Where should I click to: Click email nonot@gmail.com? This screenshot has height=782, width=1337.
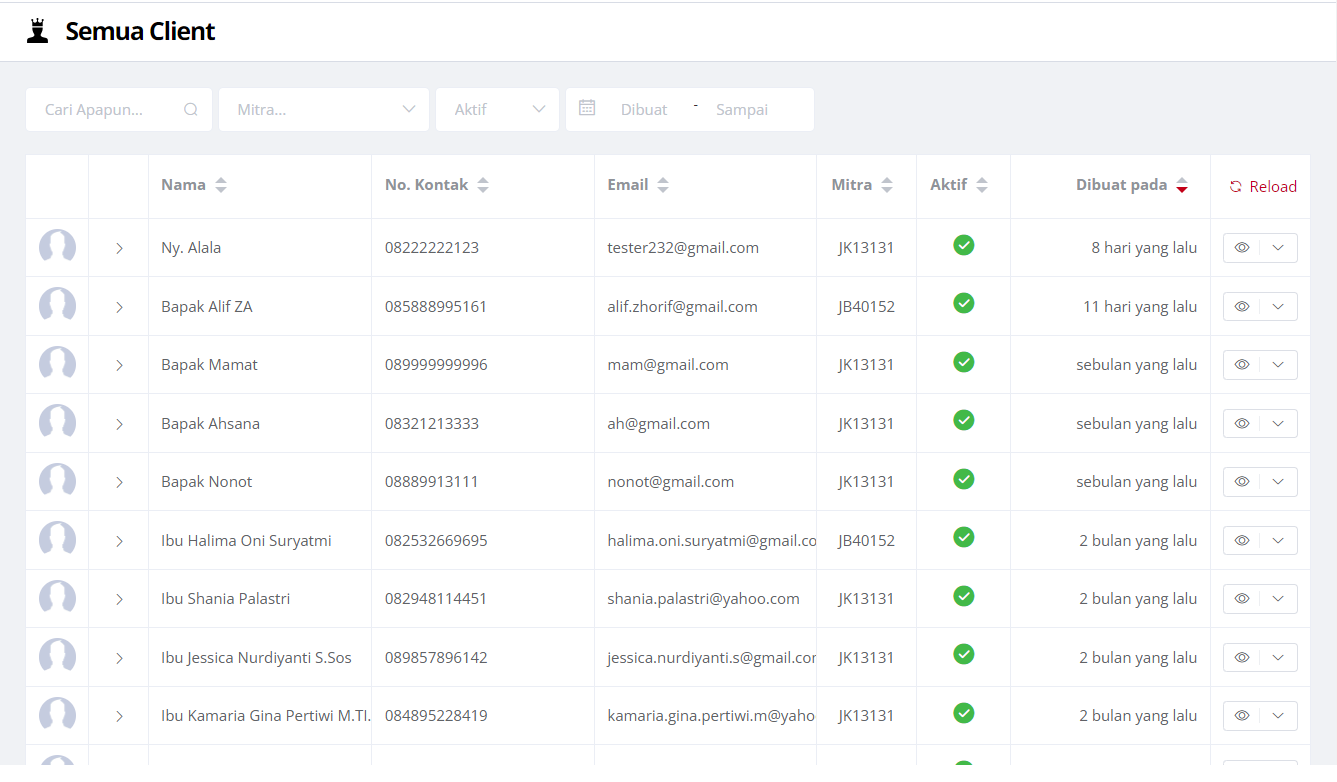[x=670, y=482]
